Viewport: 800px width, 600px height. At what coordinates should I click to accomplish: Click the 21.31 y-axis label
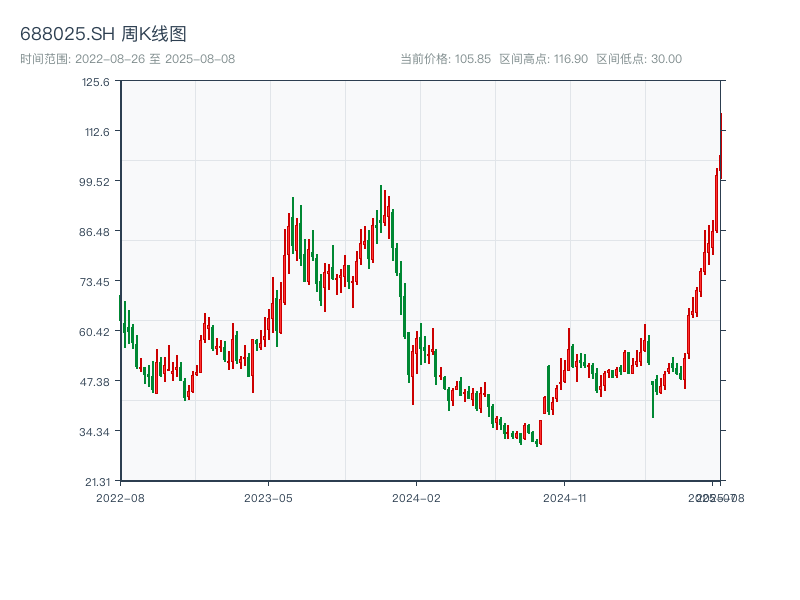97,482
